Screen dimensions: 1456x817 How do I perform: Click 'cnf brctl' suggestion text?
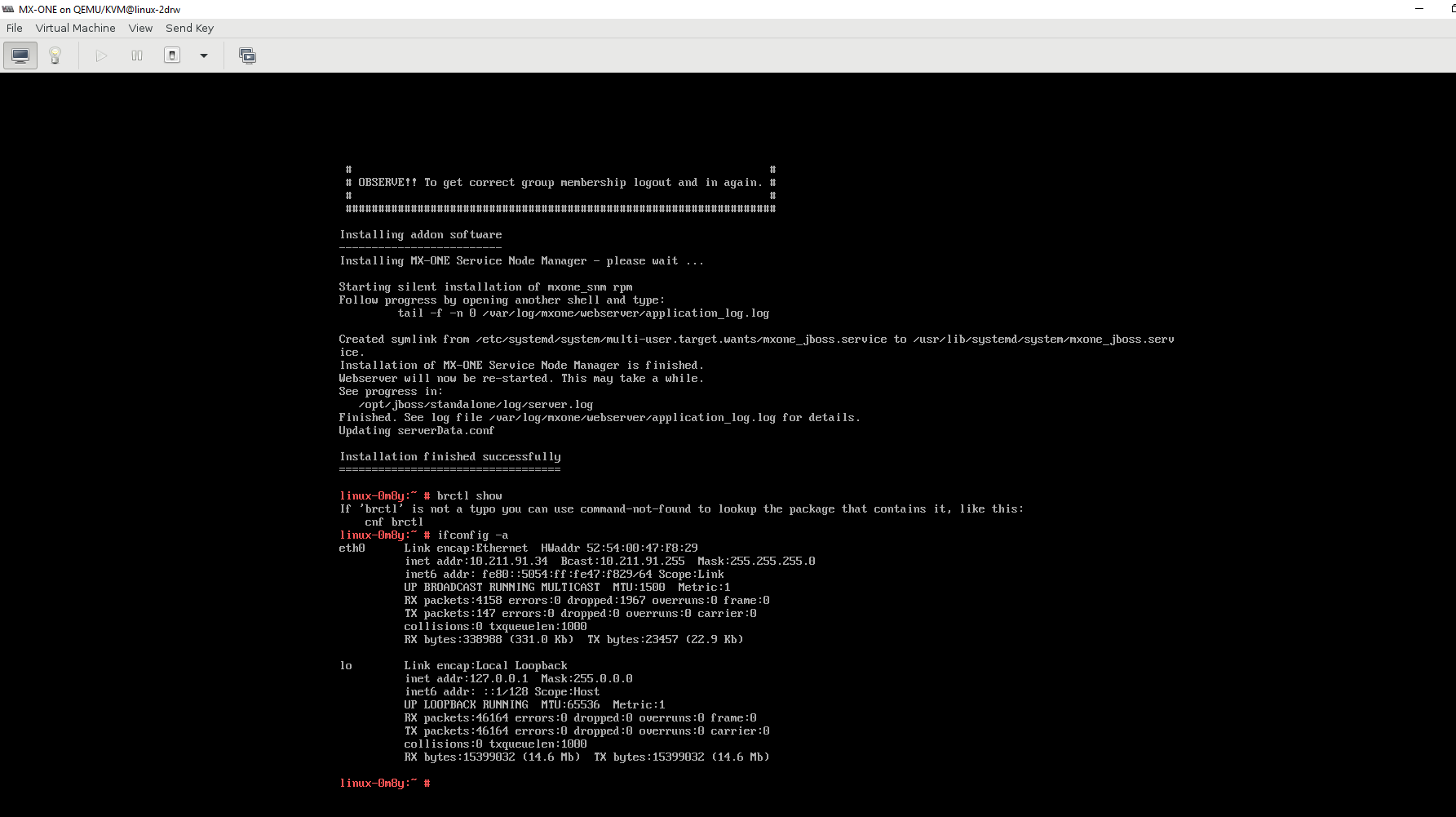(395, 522)
